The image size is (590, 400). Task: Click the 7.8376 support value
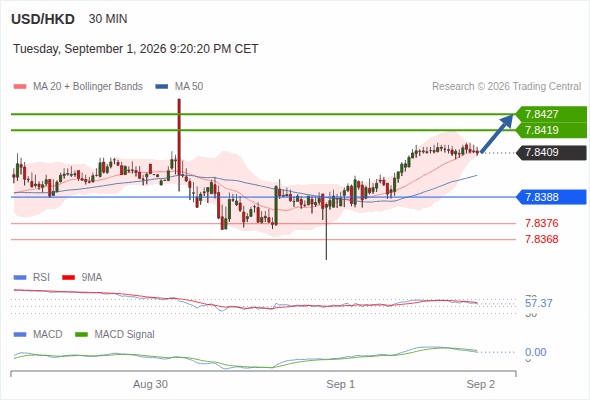(x=541, y=223)
